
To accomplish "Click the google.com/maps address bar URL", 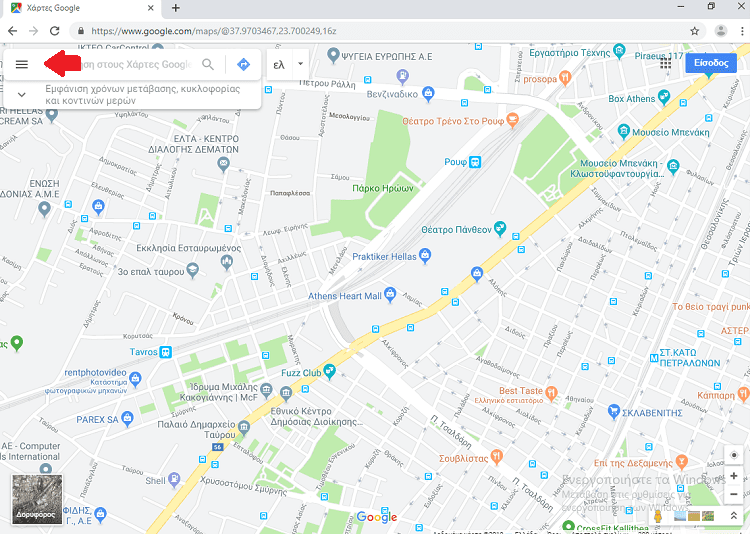I will (x=214, y=31).
